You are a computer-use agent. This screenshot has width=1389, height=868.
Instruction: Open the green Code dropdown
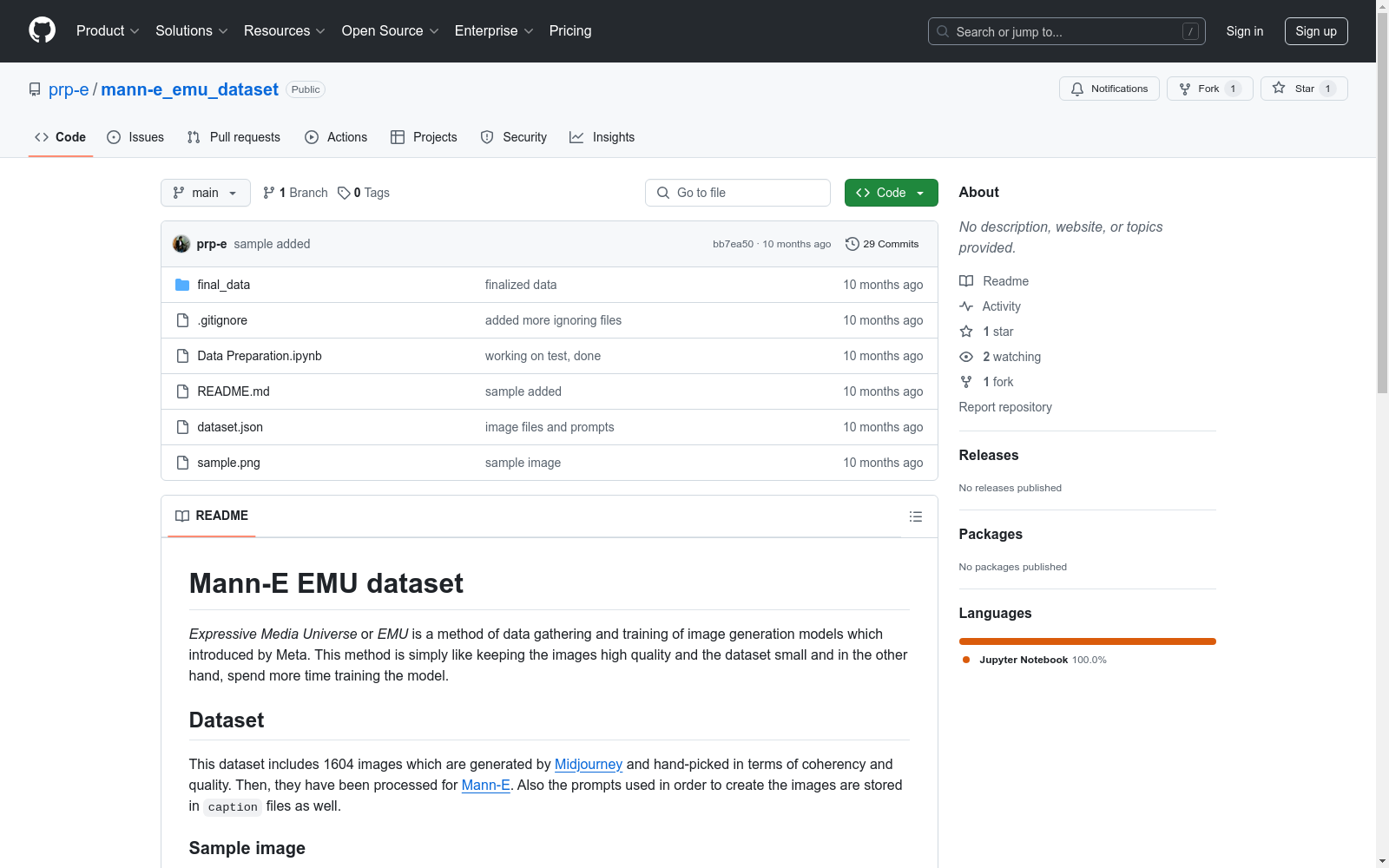[x=891, y=193]
